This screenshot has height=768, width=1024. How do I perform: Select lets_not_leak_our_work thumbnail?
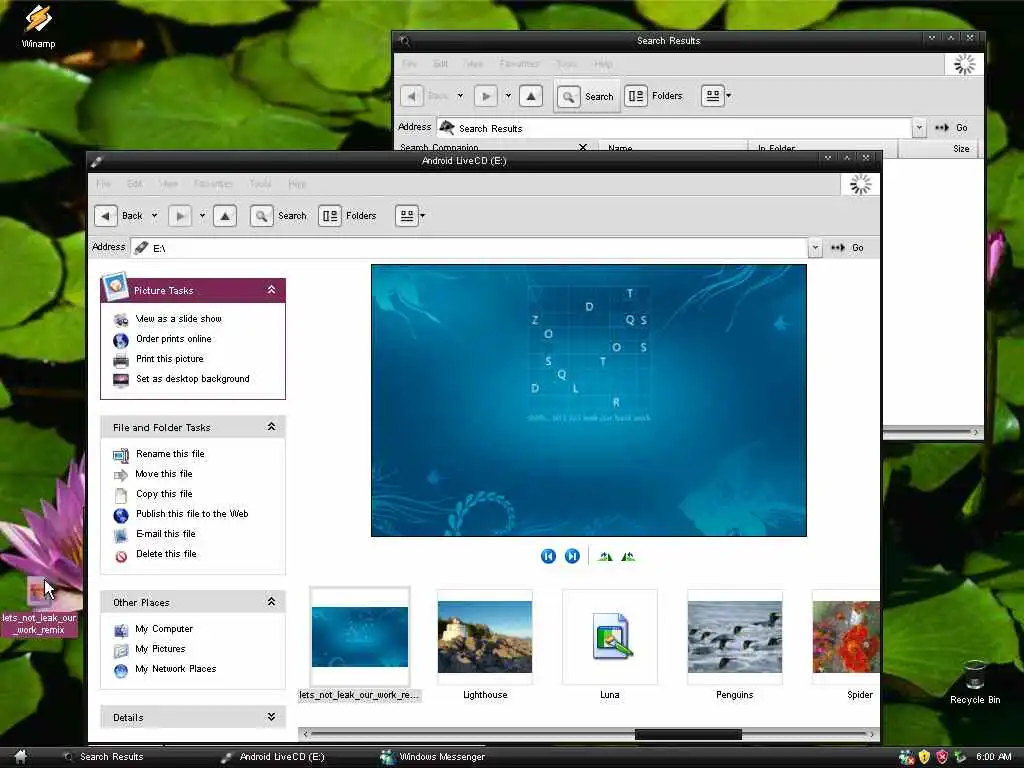click(360, 644)
